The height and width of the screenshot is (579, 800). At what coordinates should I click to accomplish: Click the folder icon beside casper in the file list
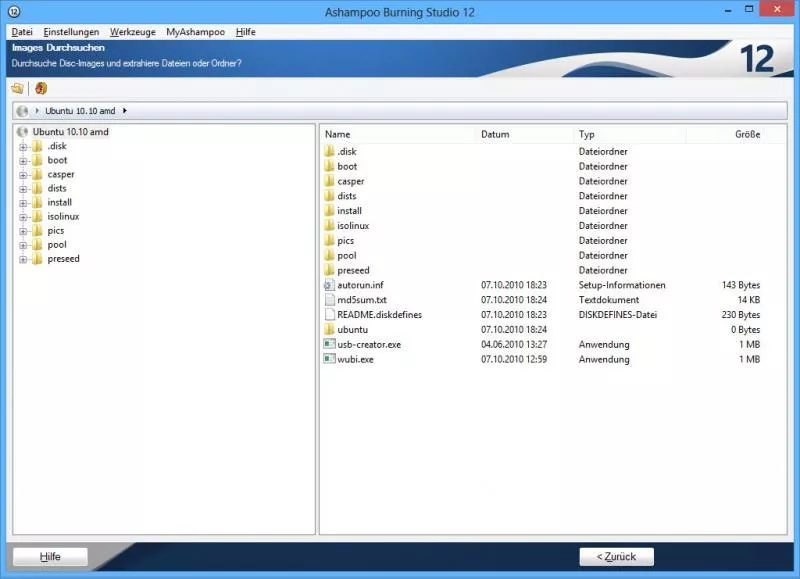(x=330, y=181)
